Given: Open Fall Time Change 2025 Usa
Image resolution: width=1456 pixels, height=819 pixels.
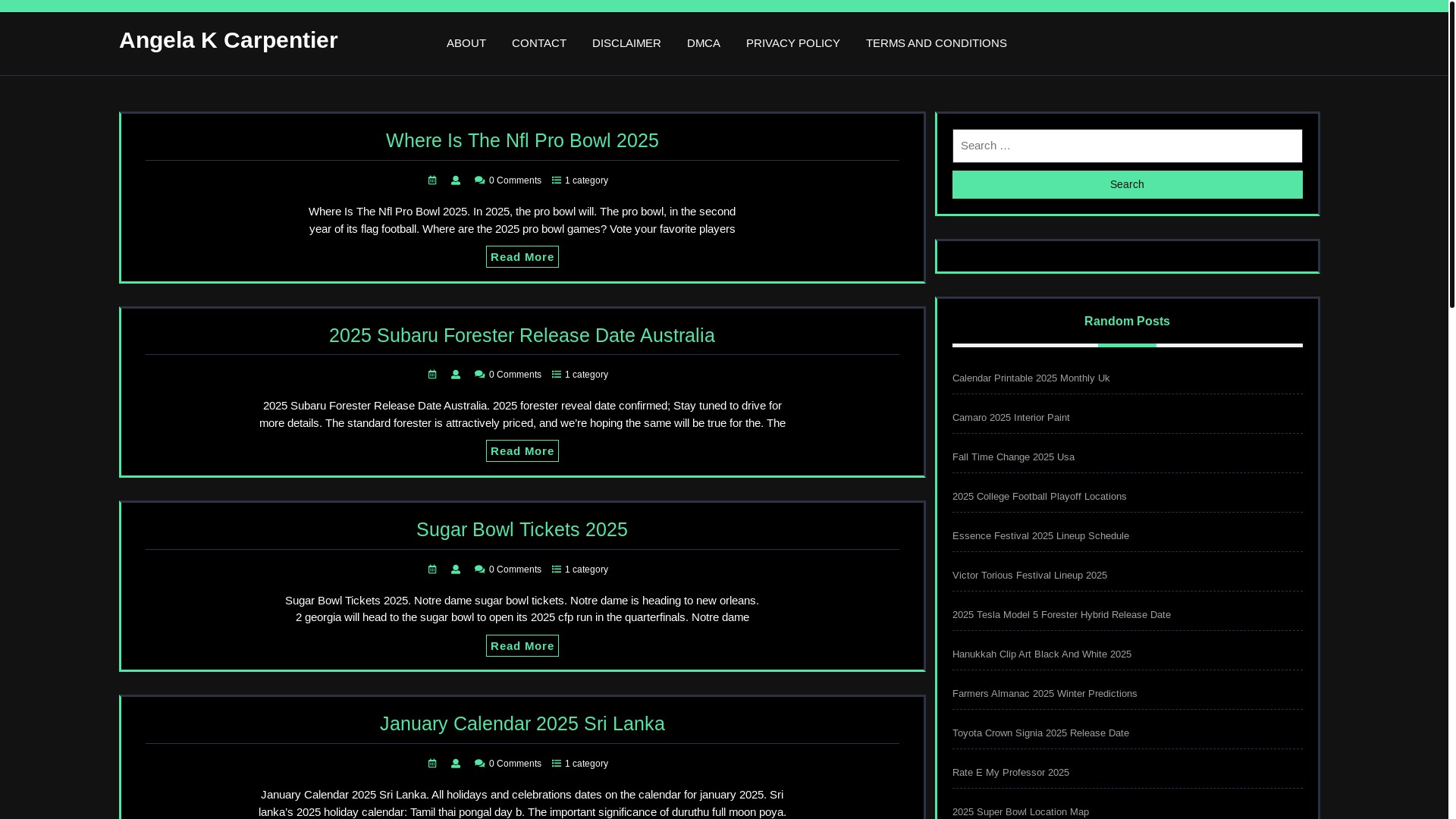Looking at the screenshot, I should point(1013,457).
